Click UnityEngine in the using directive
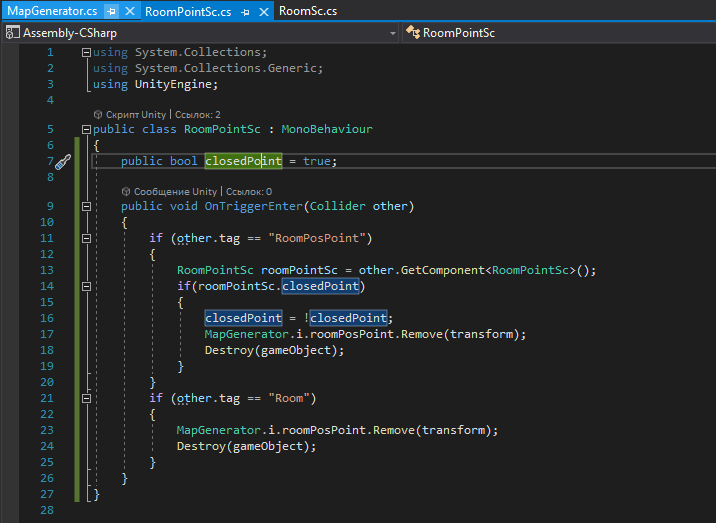Screen dimensions: 716x523 click(173, 85)
